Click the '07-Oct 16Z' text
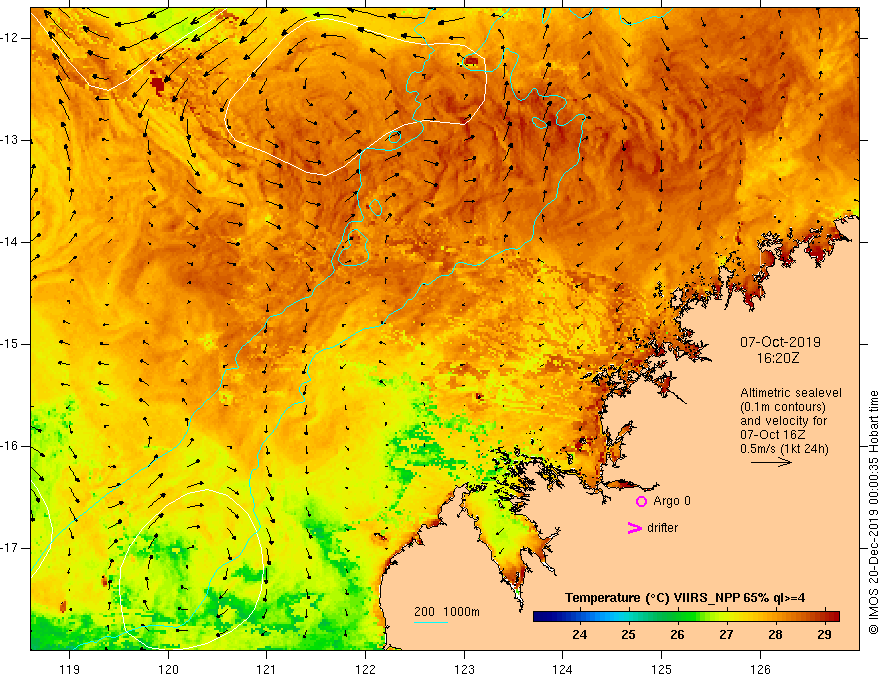The image size is (880, 680). coord(772,435)
